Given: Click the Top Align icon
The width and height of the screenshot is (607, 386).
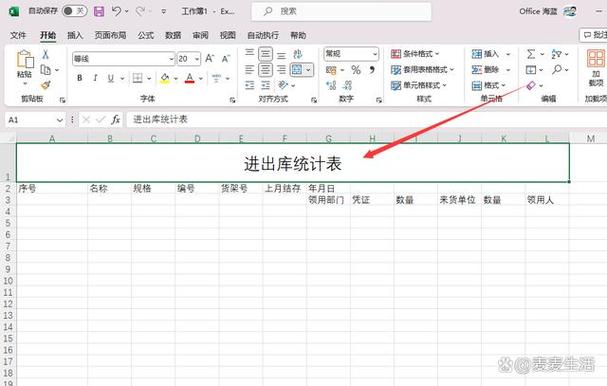Looking at the screenshot, I should coord(250,53).
